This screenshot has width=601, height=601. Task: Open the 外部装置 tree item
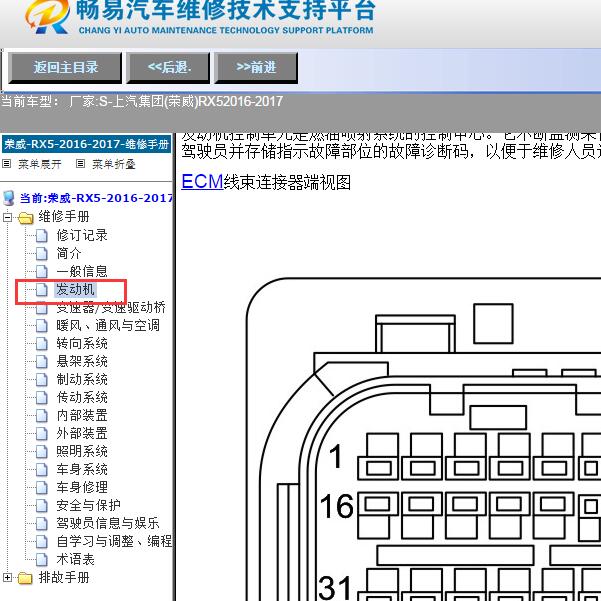(82, 434)
